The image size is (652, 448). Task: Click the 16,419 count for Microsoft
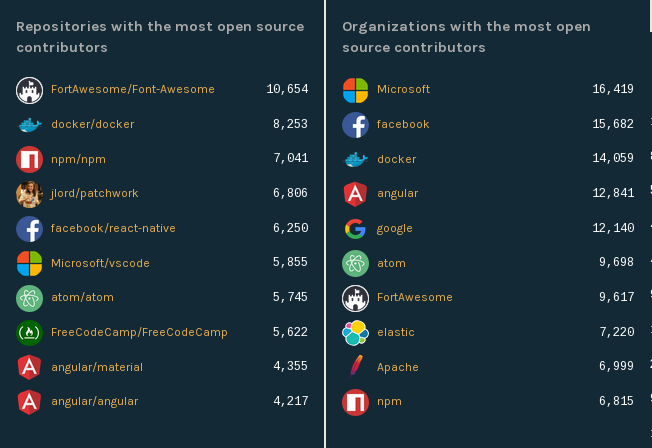coord(613,89)
